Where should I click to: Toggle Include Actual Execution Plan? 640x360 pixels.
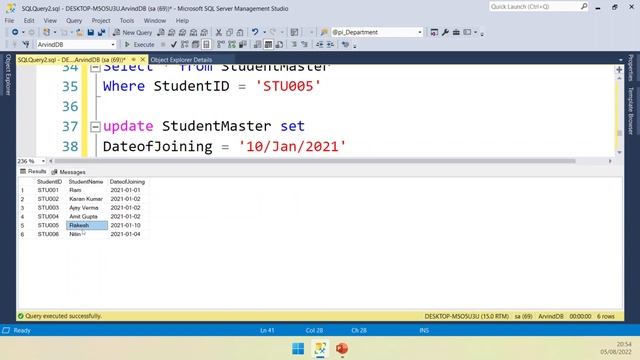221,44
